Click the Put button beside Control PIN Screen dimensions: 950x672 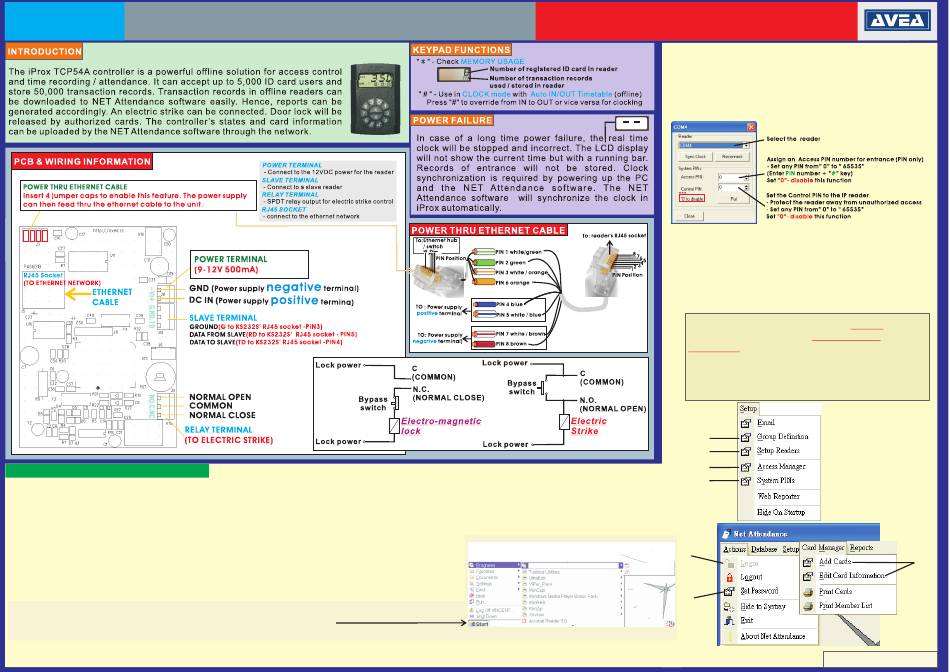pyautogui.click(x=733, y=199)
